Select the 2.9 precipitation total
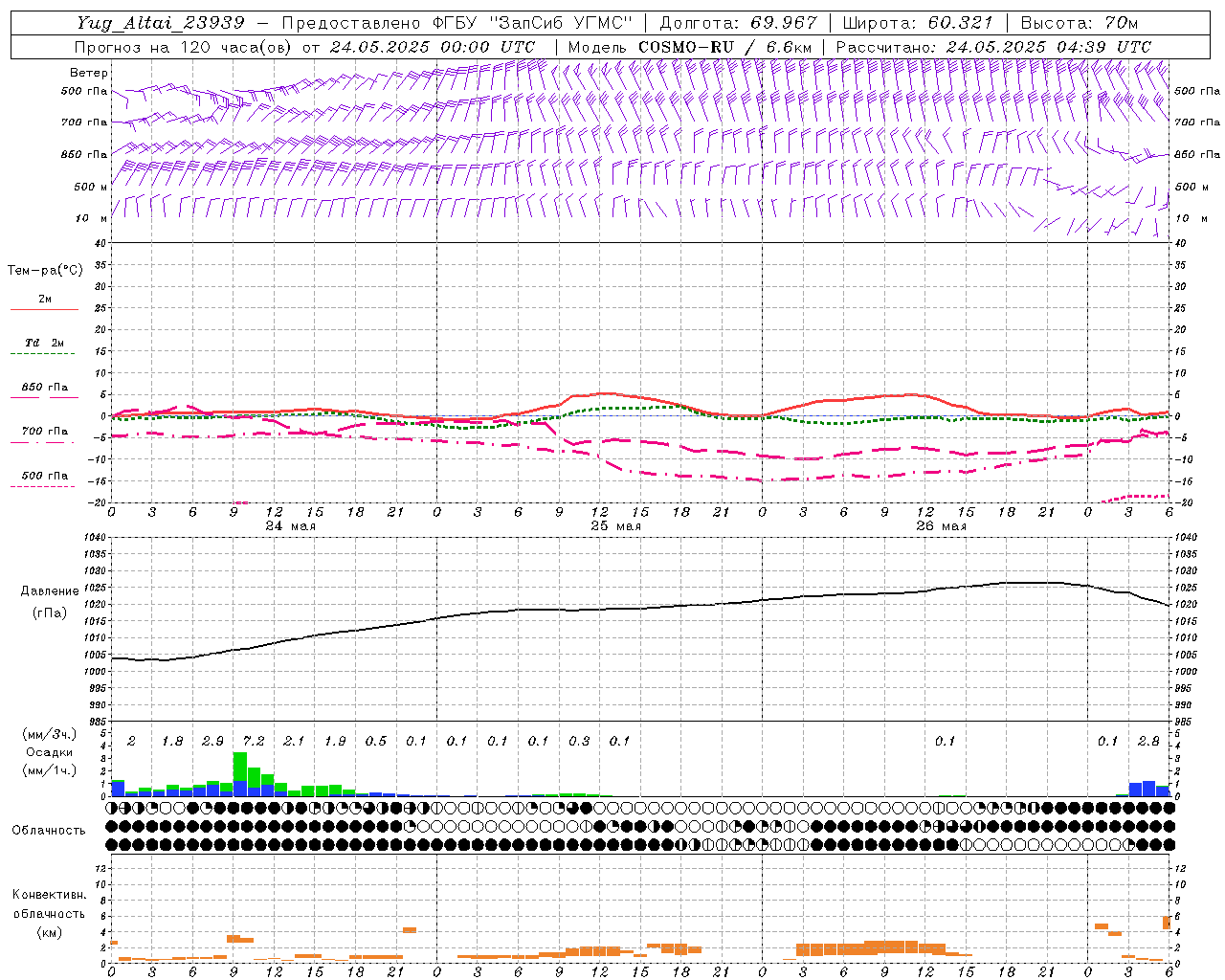 [x=212, y=742]
